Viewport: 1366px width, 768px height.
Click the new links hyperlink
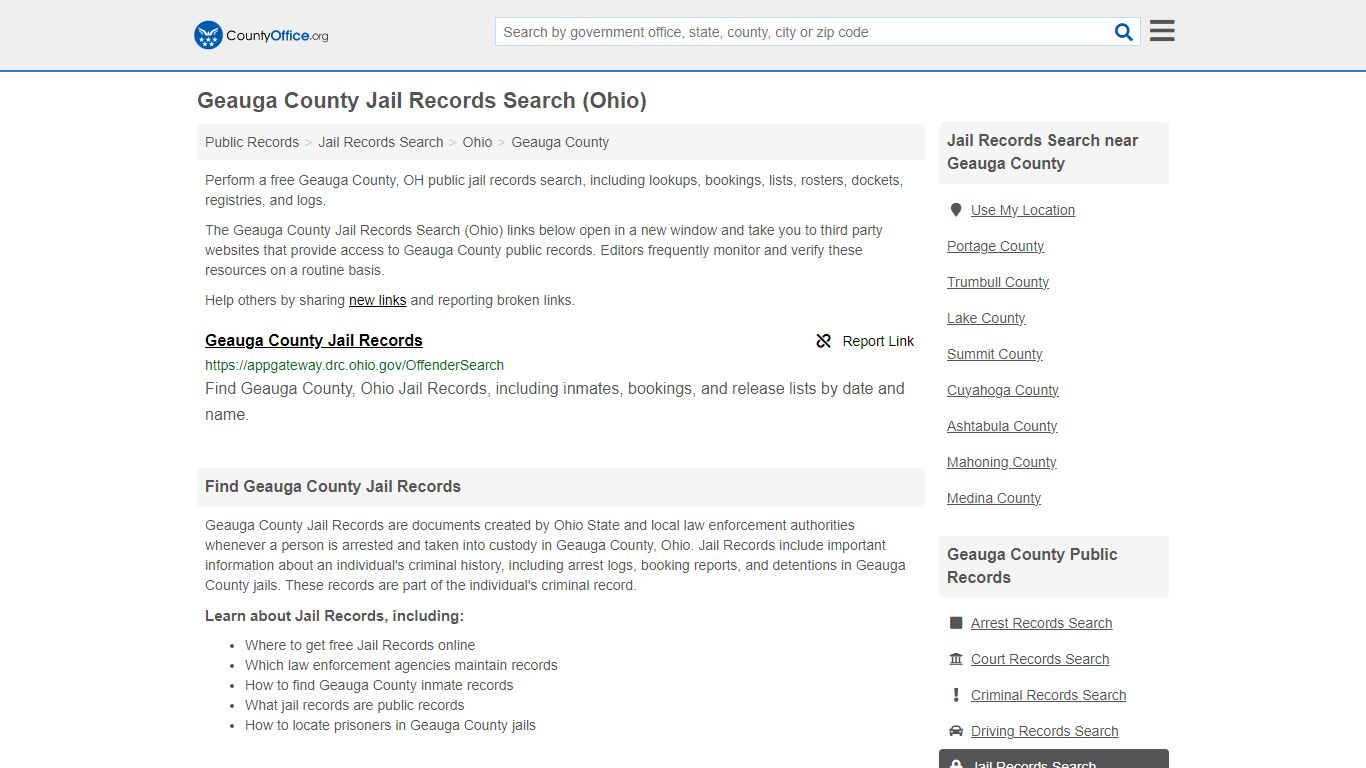tap(377, 300)
